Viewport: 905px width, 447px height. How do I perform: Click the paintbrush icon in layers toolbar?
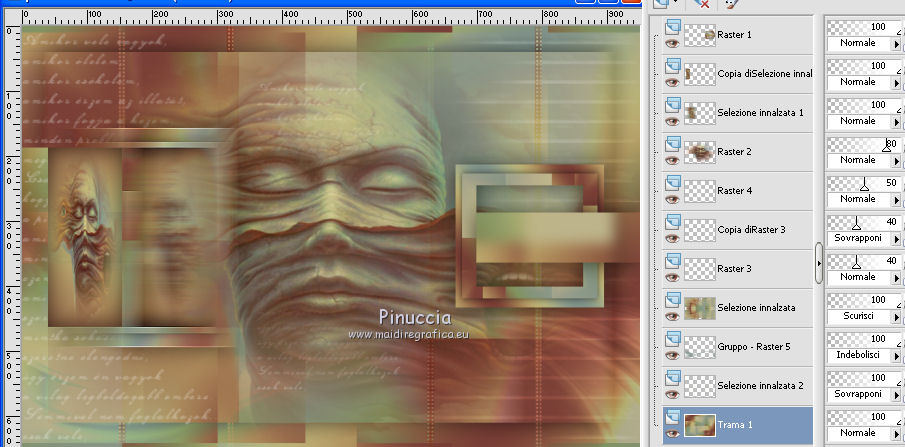(730, 3)
